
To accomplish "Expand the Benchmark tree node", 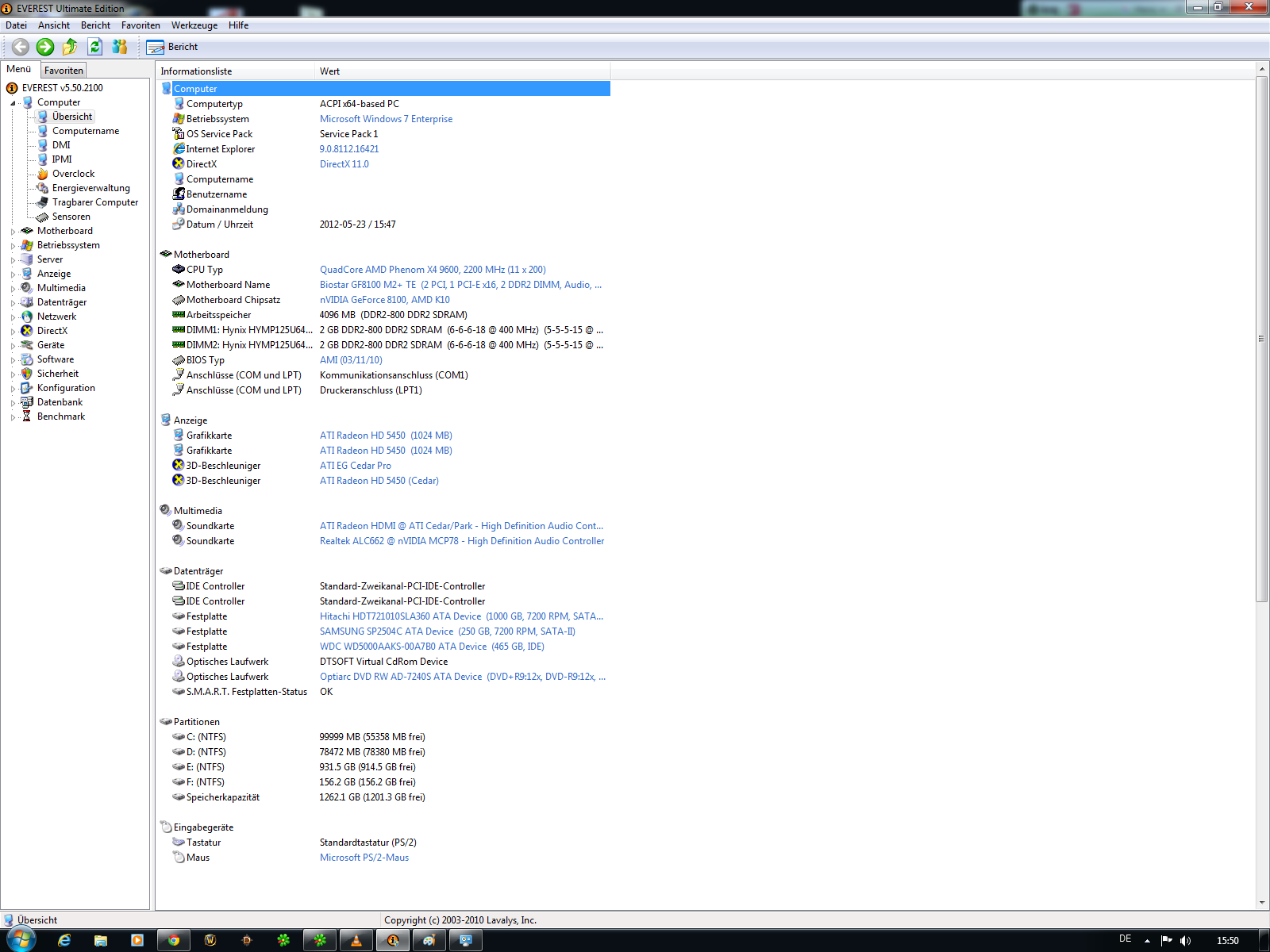I will pyautogui.click(x=13, y=417).
